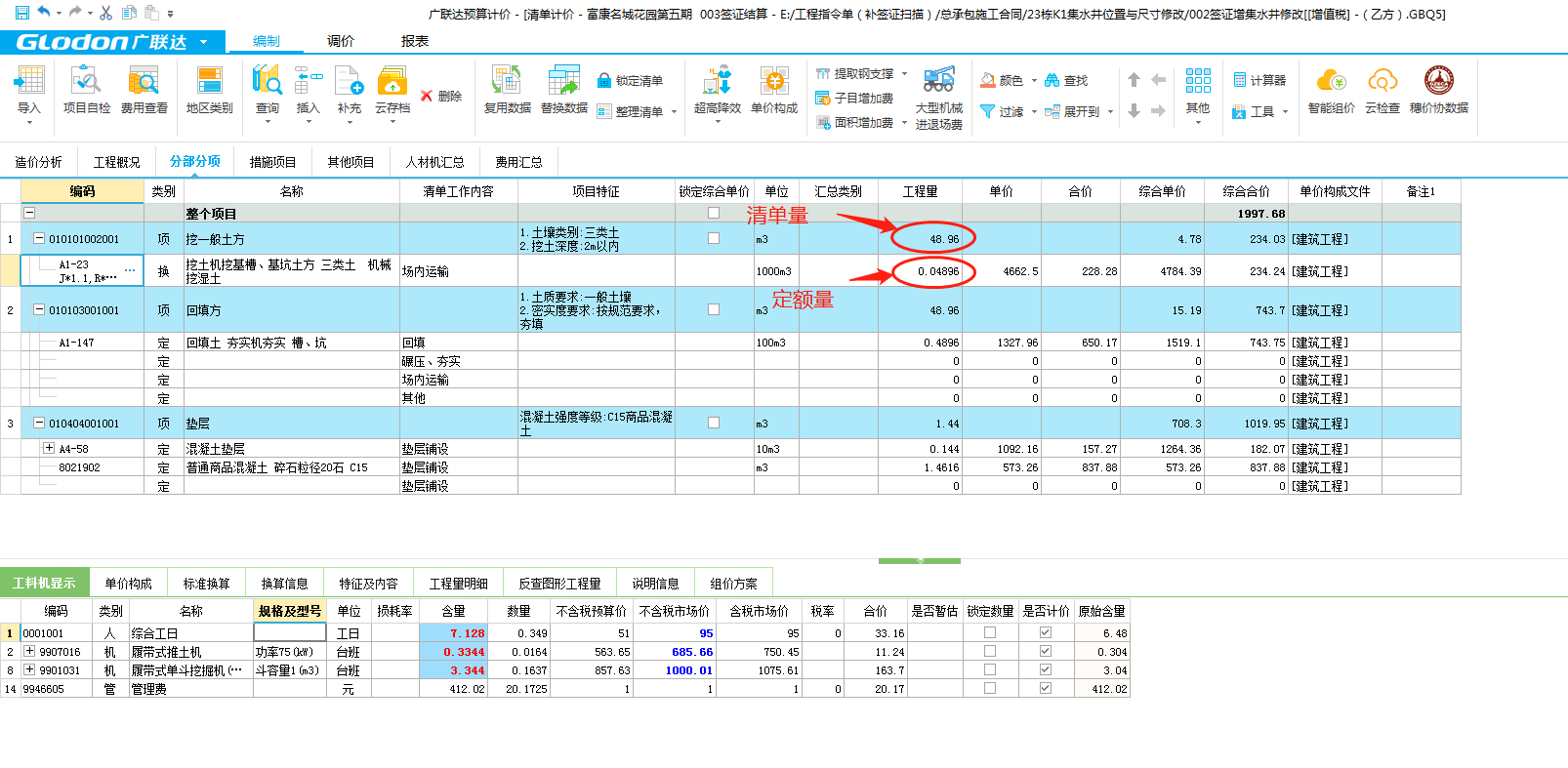Open the 措施项目 tab
1568x768 pixels.
(272, 162)
